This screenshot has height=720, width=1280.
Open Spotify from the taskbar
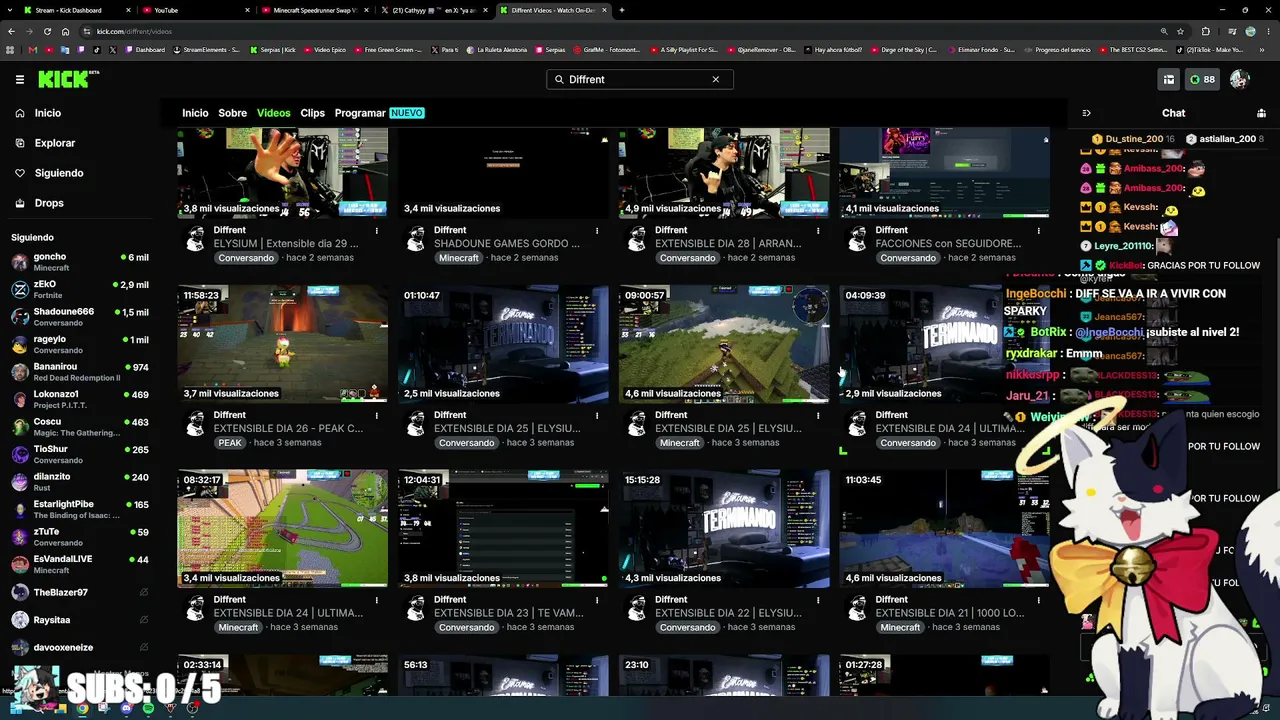tap(148, 708)
